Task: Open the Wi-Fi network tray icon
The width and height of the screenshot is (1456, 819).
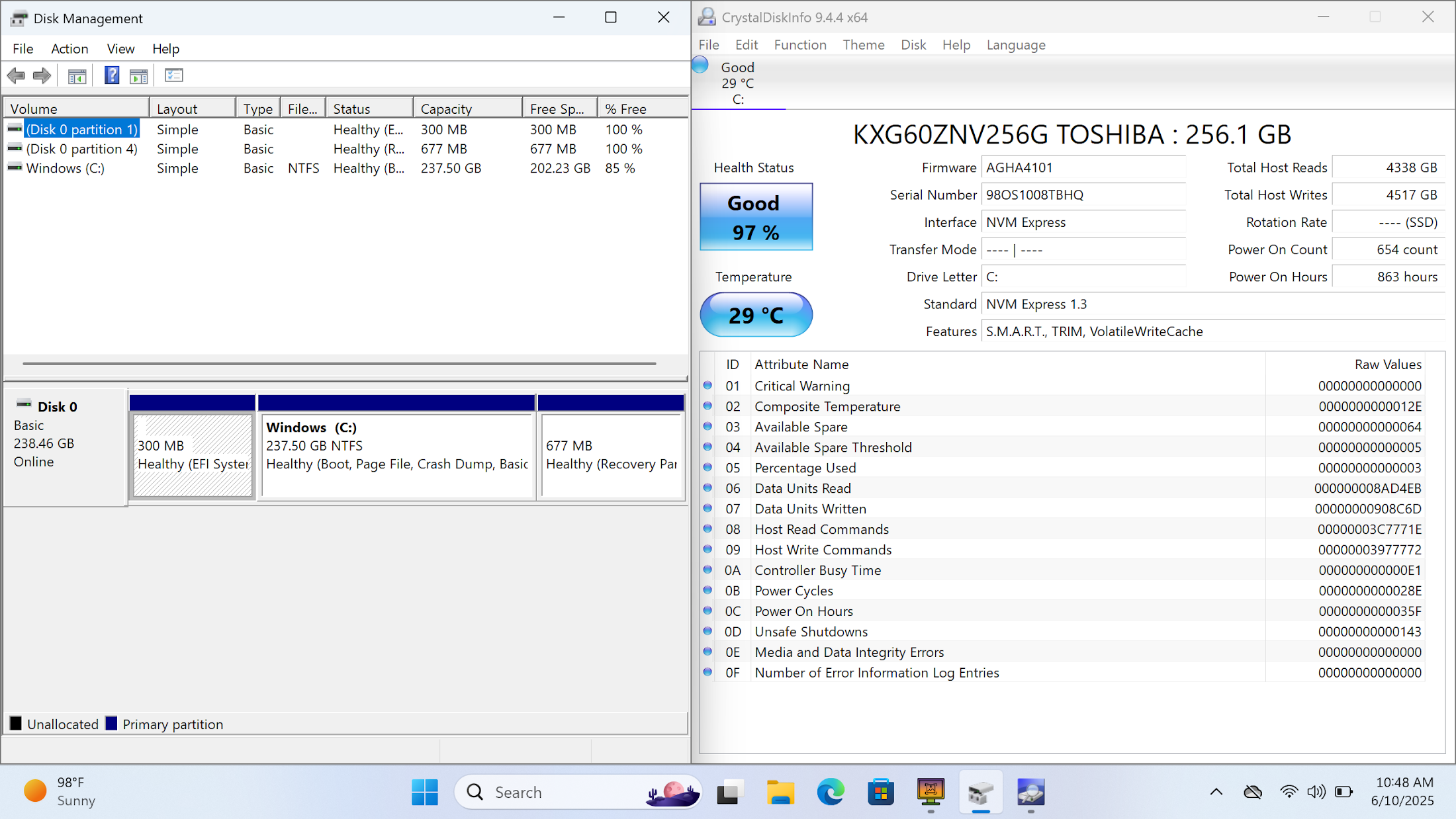Action: [x=1289, y=792]
